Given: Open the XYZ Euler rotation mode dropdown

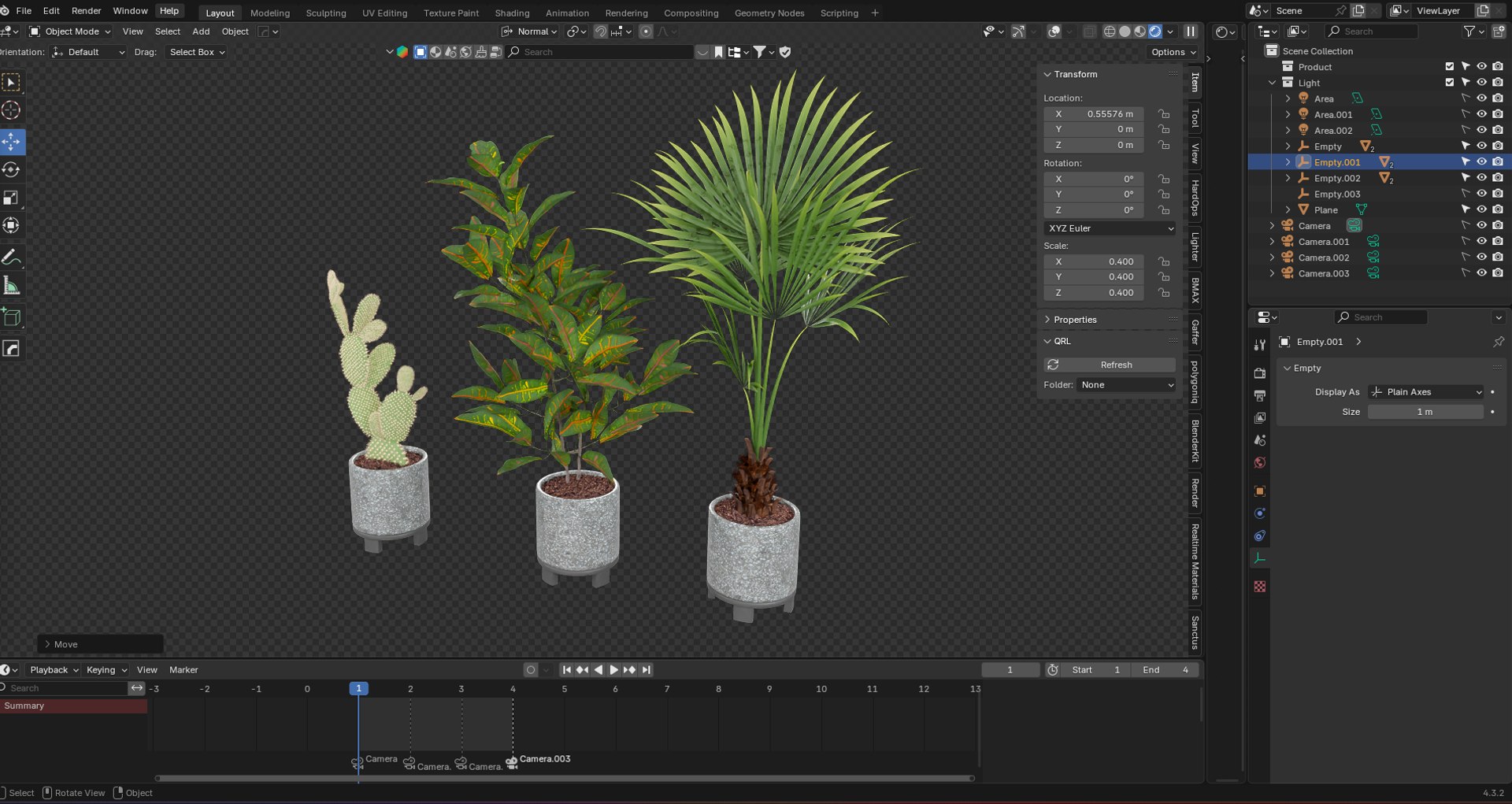Looking at the screenshot, I should 1110,228.
